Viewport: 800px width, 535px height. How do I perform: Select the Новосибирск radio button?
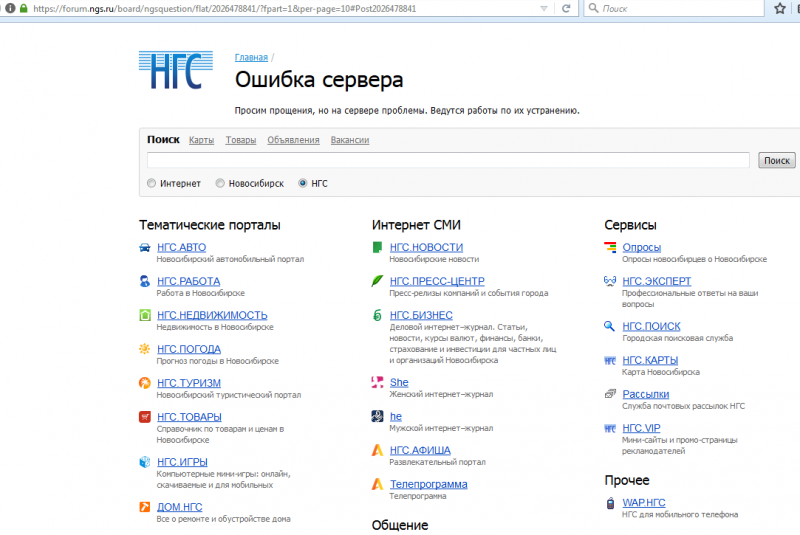tap(220, 183)
